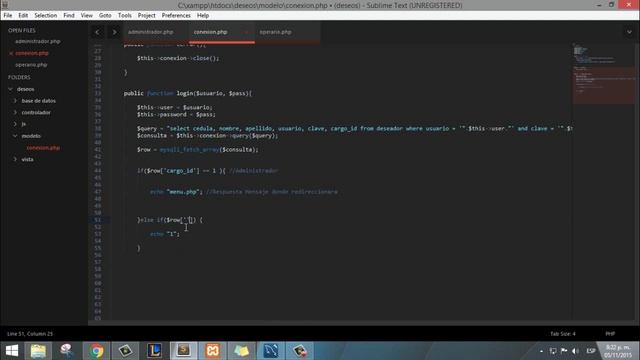Select the modelo folder label
This screenshot has height=360, width=640.
31,136
